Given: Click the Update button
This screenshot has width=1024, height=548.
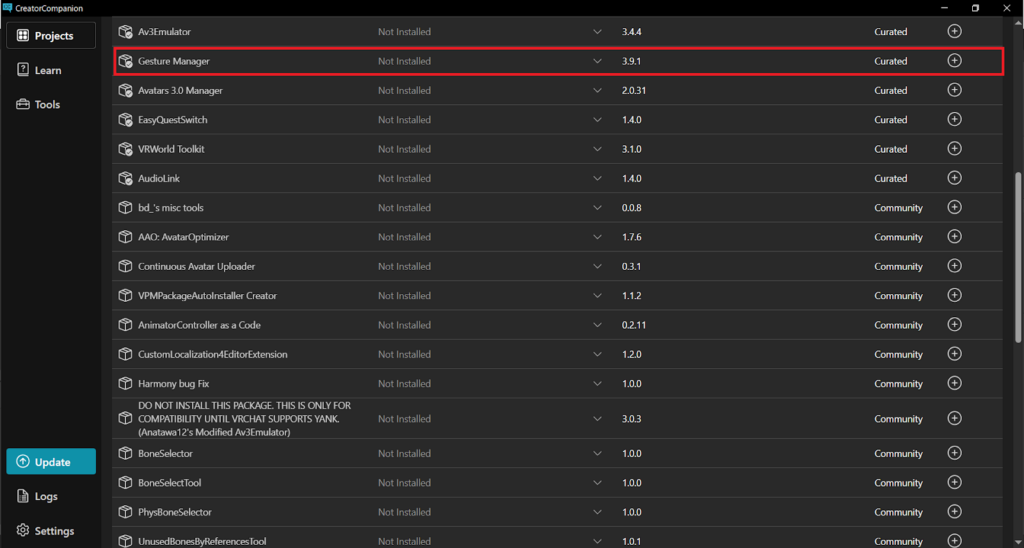Looking at the screenshot, I should tap(51, 461).
